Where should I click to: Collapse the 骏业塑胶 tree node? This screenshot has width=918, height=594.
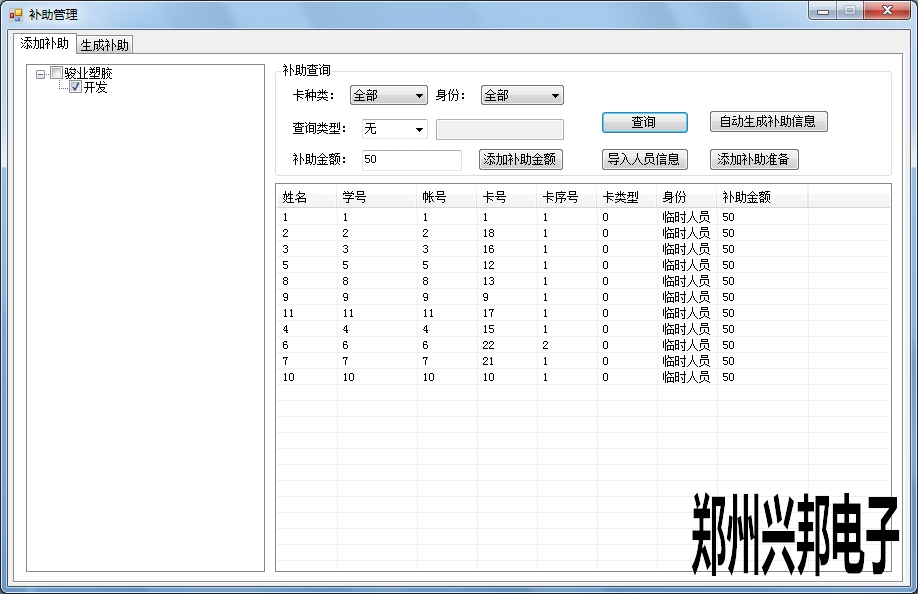(x=40, y=73)
